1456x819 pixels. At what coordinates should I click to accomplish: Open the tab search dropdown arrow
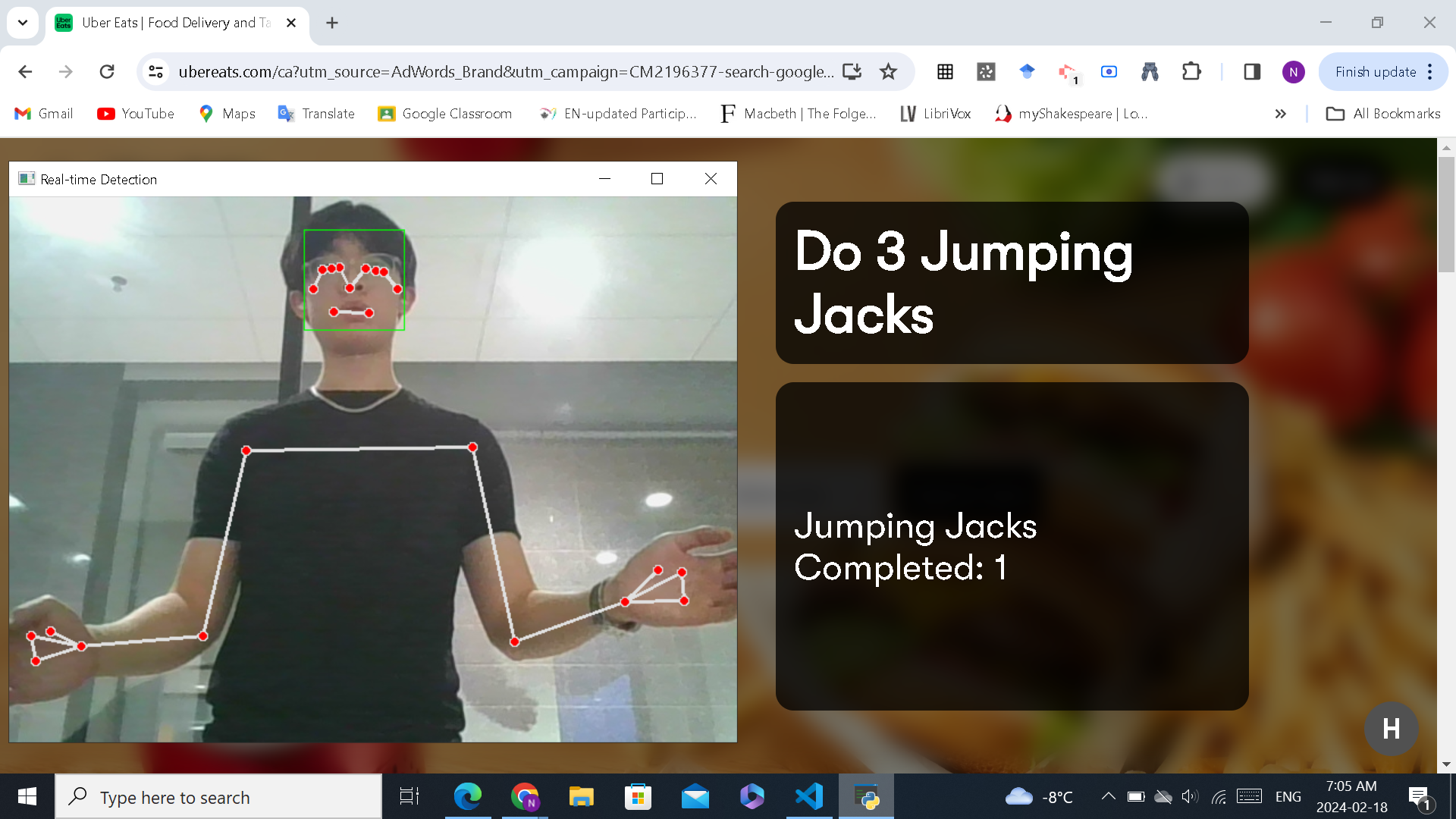click(23, 23)
